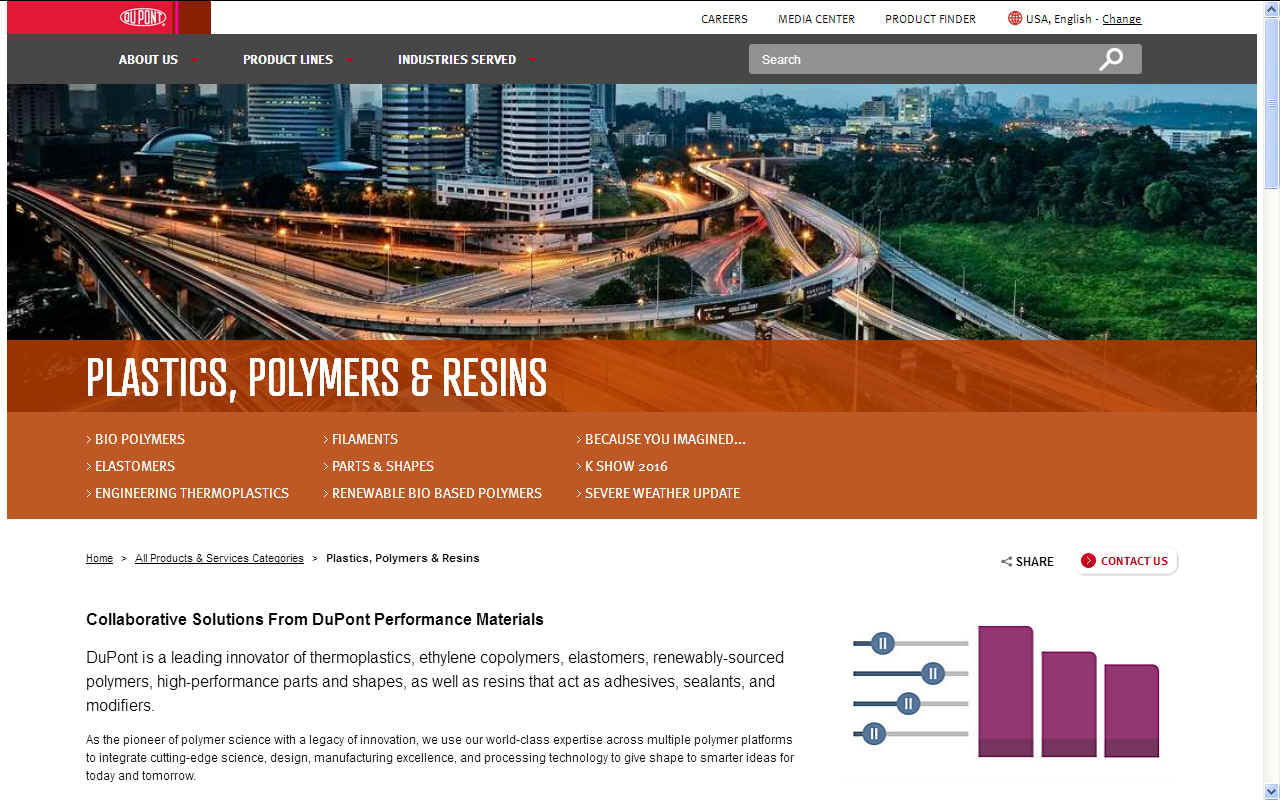Go to the Careers page
Screen dimensions: 1280x800
click(724, 19)
